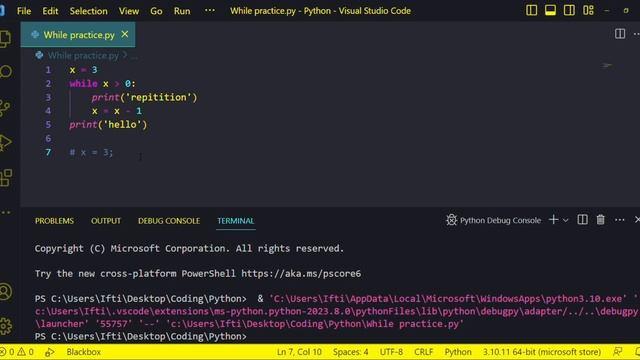Click the editor minimap preview
Screen dimensions: 640x360
coord(607,65)
